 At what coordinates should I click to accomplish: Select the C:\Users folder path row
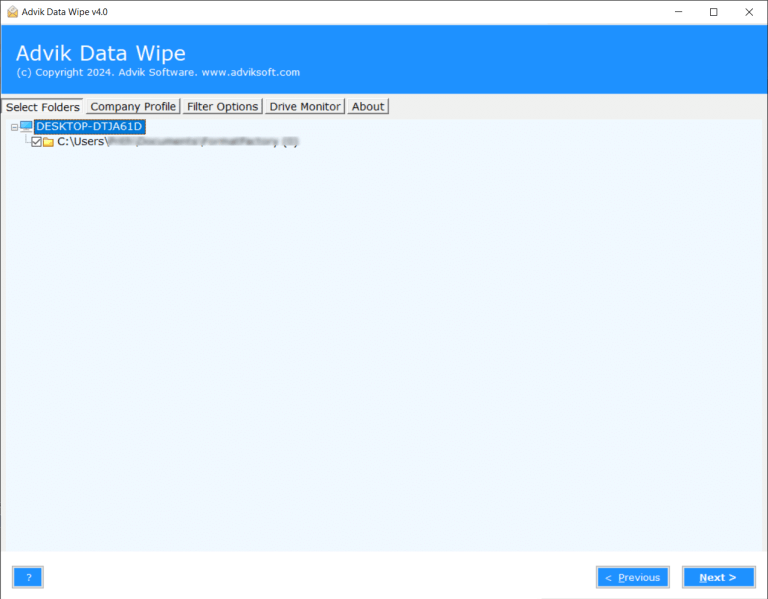point(177,142)
